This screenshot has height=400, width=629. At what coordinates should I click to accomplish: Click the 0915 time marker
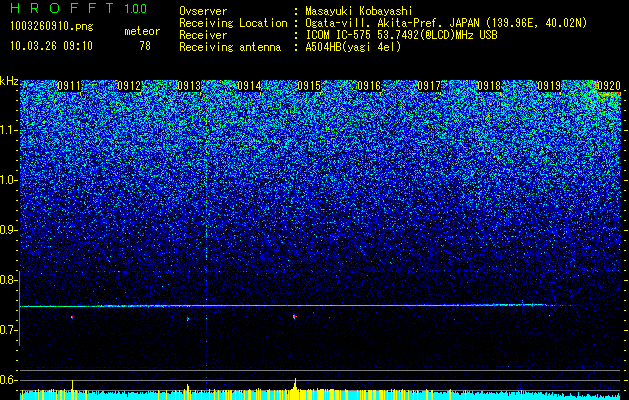309,86
